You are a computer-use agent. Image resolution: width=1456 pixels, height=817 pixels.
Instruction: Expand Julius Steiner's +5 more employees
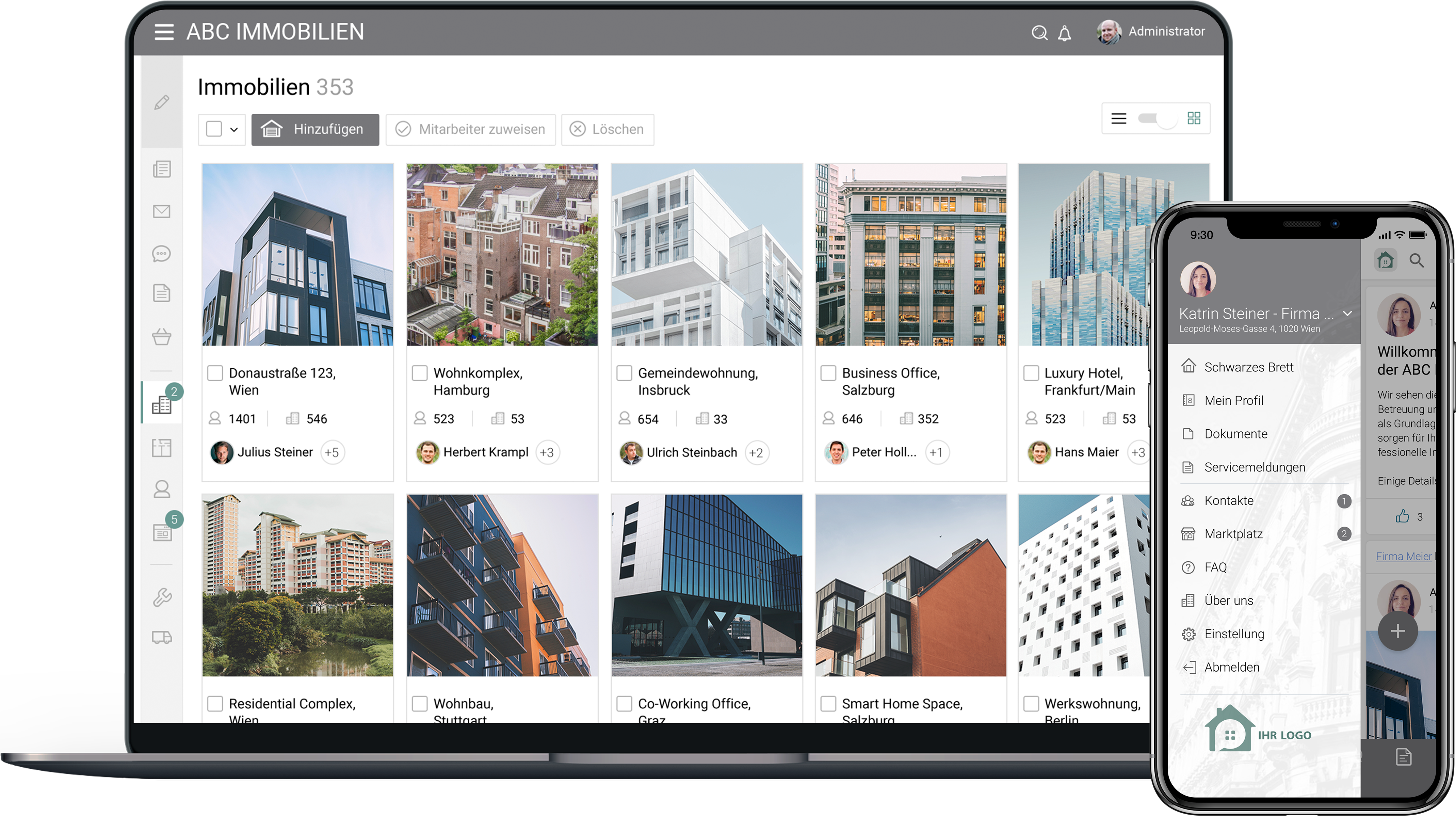coord(332,452)
